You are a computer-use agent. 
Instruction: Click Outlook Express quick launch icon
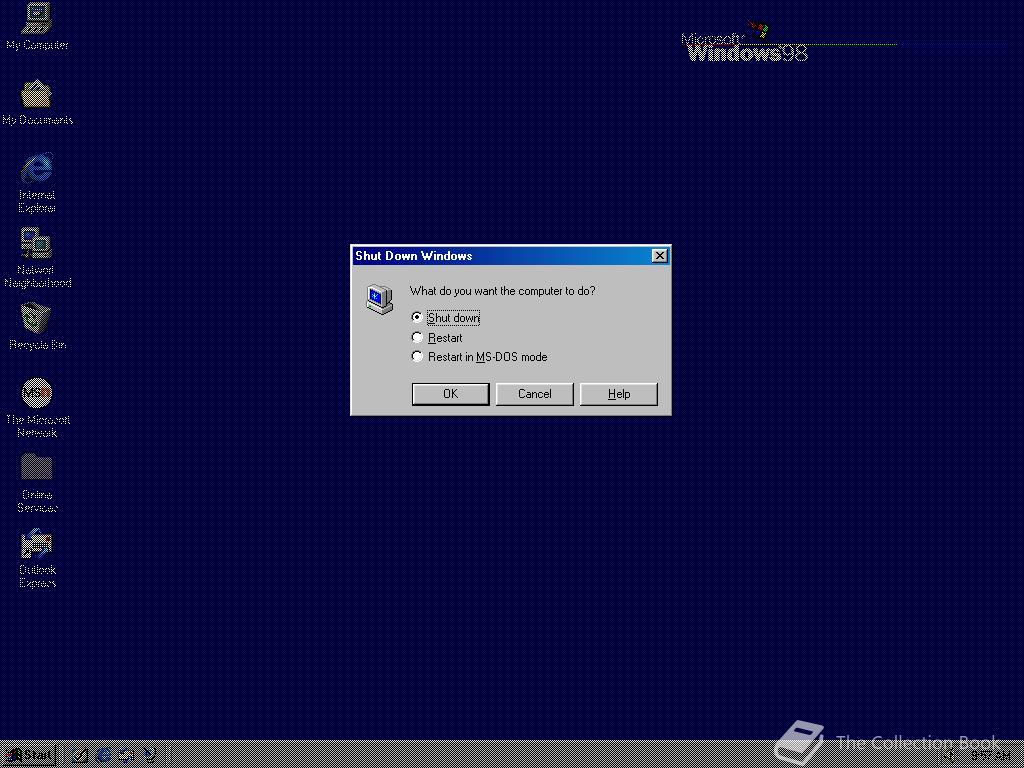126,756
